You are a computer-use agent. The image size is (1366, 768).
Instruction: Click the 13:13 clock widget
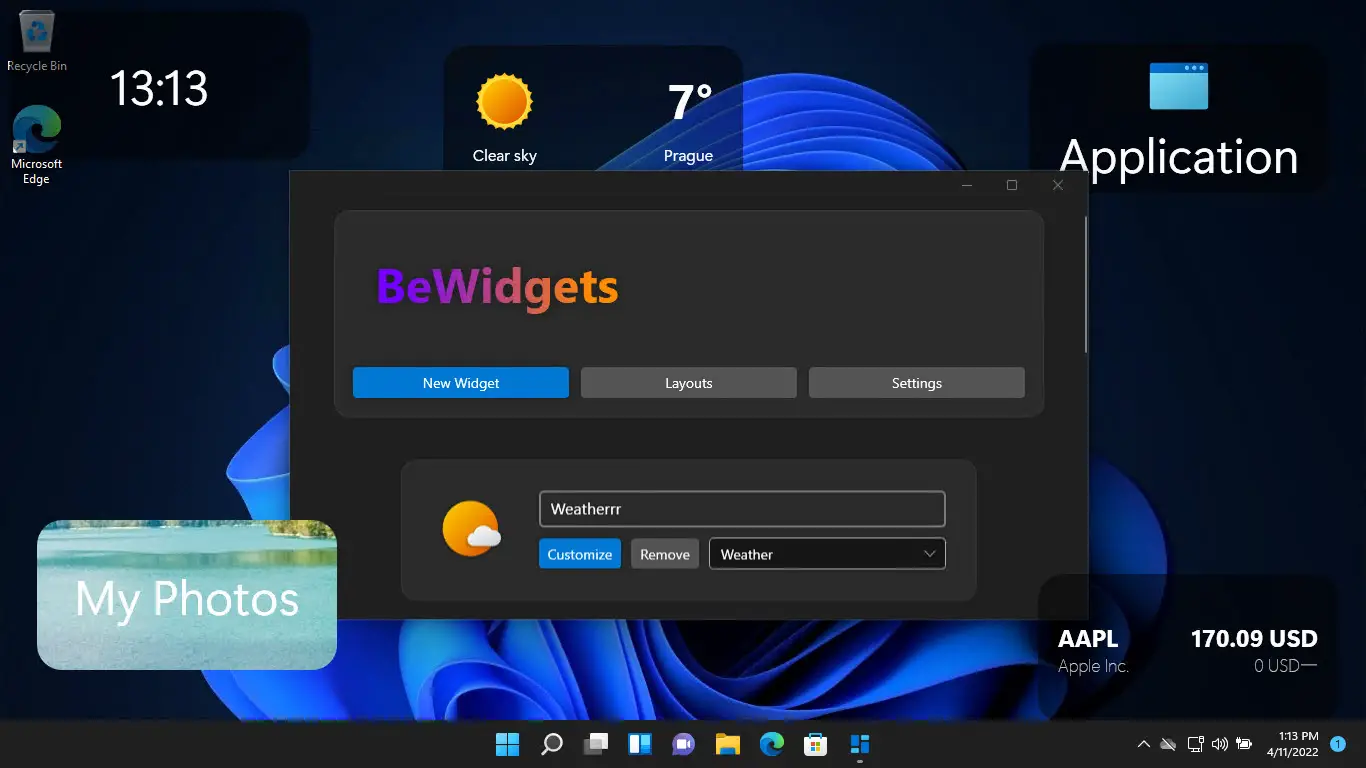[158, 88]
